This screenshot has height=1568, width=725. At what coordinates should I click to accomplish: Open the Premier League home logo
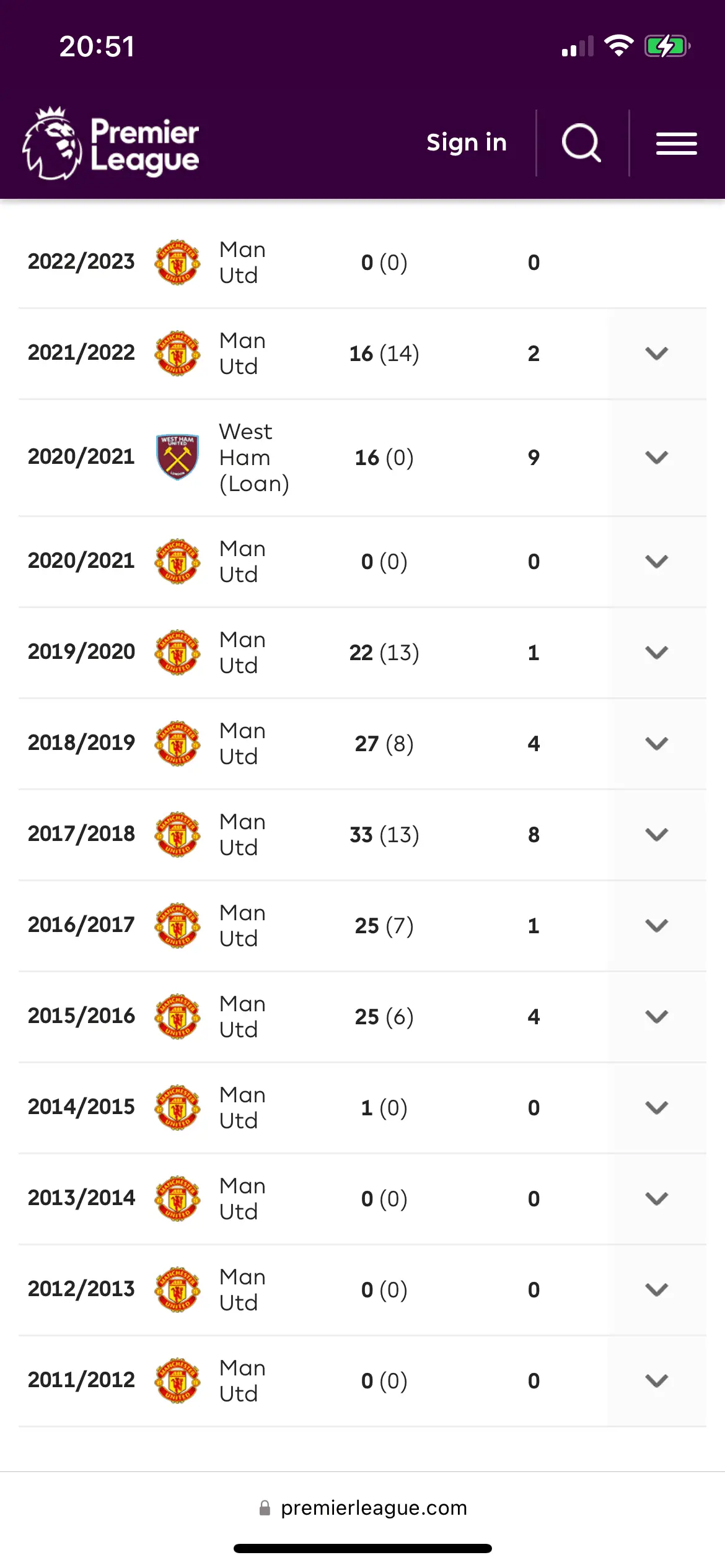(112, 143)
